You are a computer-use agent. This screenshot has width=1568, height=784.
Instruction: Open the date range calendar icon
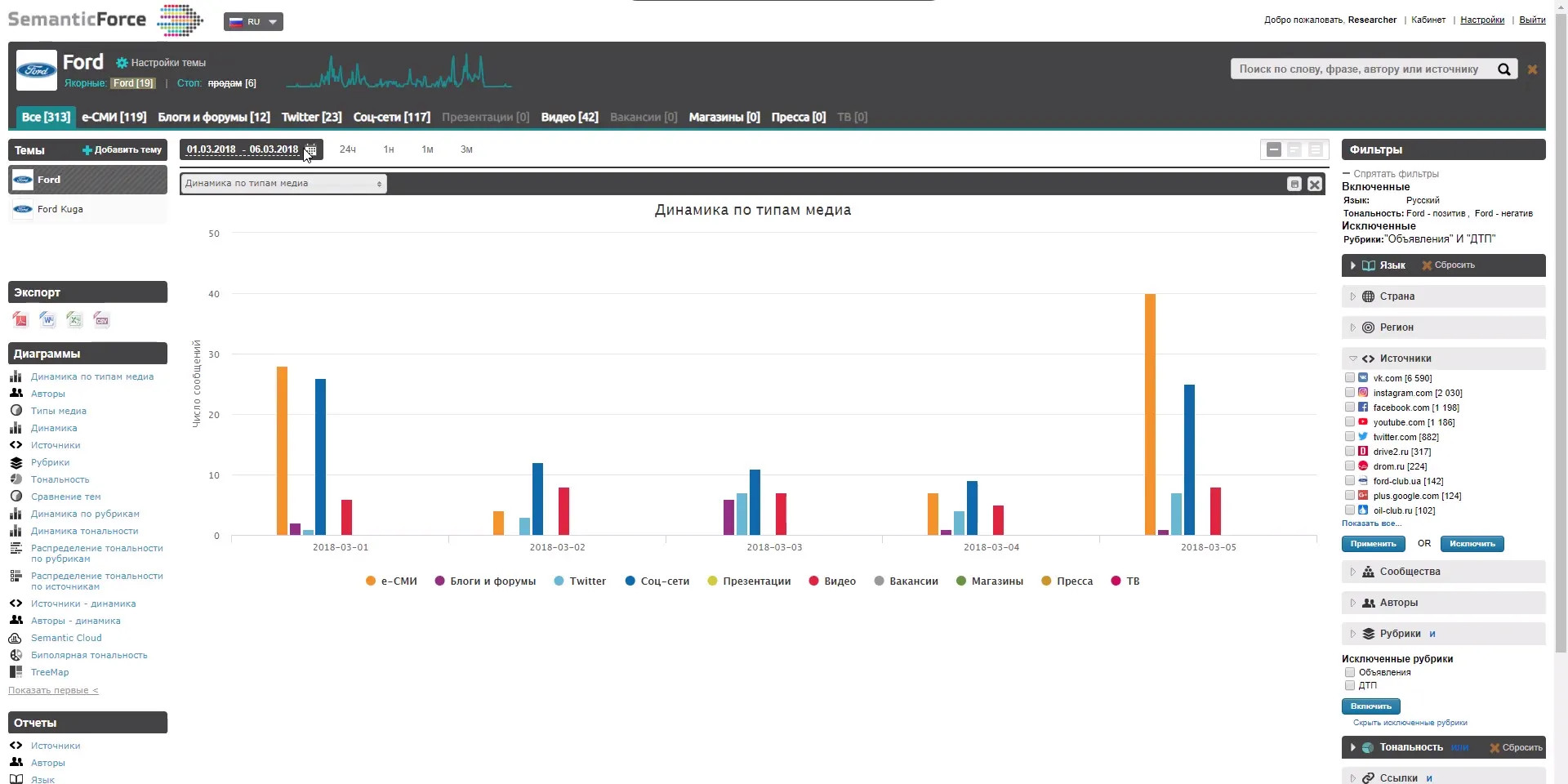point(311,149)
